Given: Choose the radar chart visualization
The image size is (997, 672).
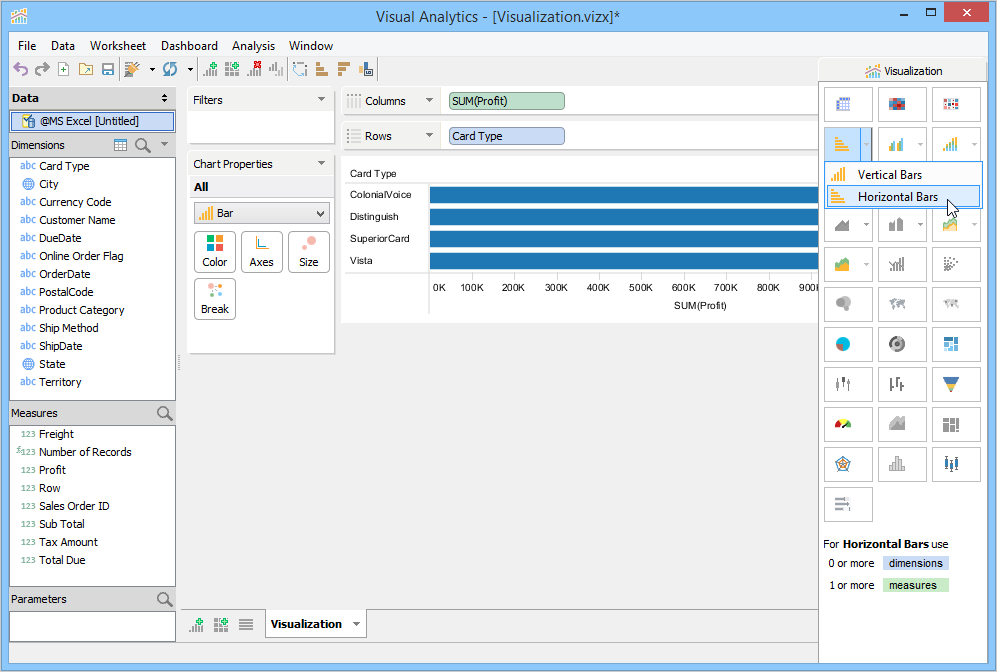Looking at the screenshot, I should pyautogui.click(x=843, y=463).
